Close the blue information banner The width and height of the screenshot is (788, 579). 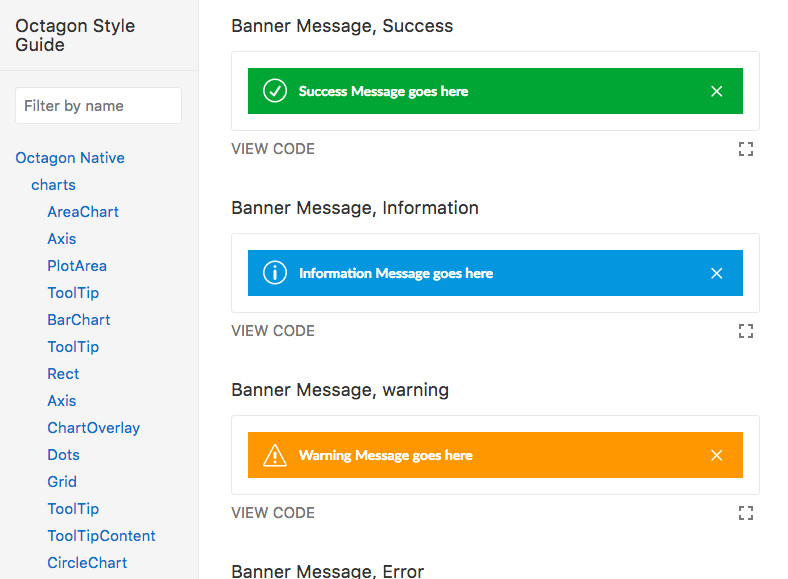click(x=716, y=273)
